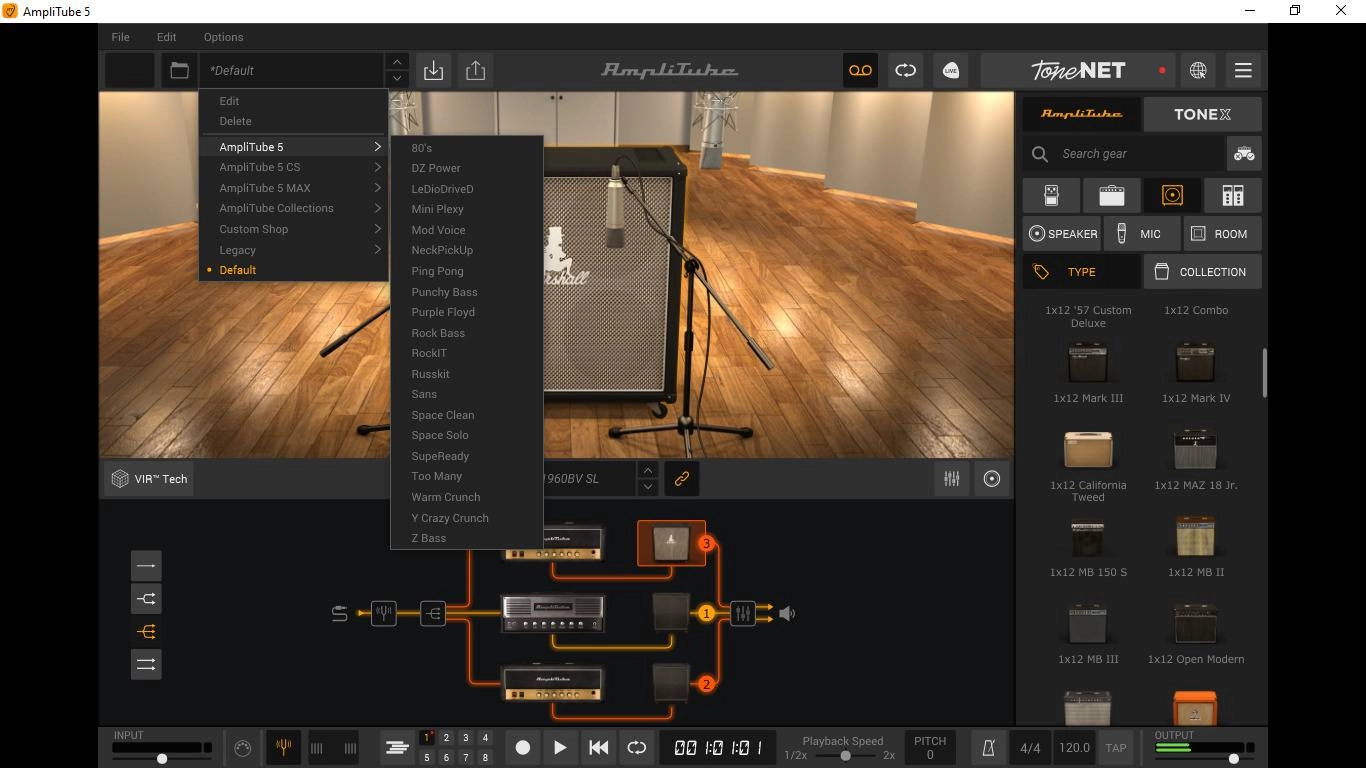Select the amp gear category icon
Screen dimensions: 1366x768
tap(1111, 195)
